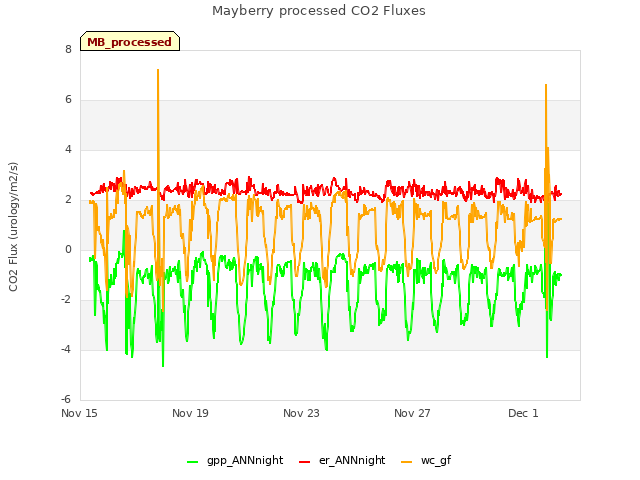Toggle the gpp_ANNnight legend entry
This screenshot has width=640, height=480.
pos(235,460)
